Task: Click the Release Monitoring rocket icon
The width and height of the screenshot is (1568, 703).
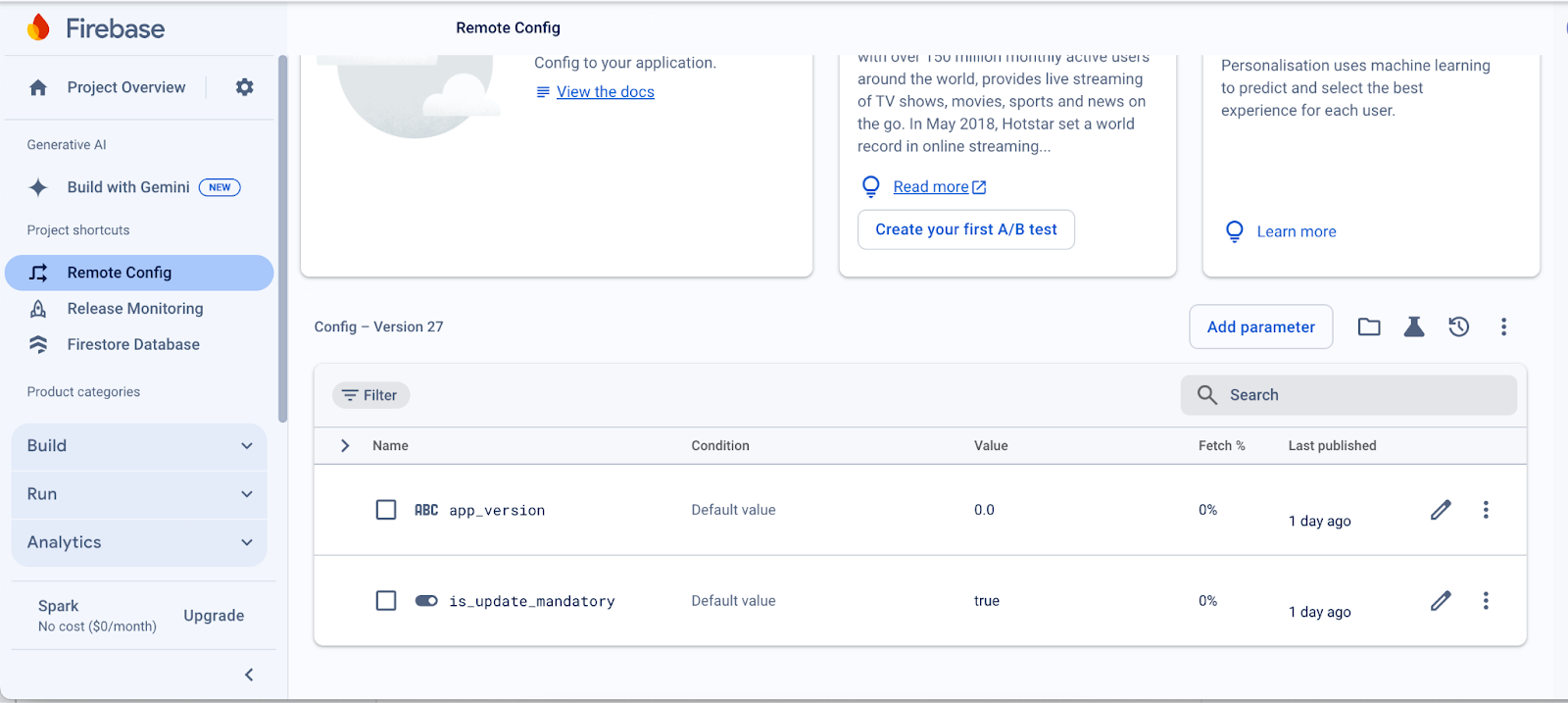Action: [x=38, y=309]
